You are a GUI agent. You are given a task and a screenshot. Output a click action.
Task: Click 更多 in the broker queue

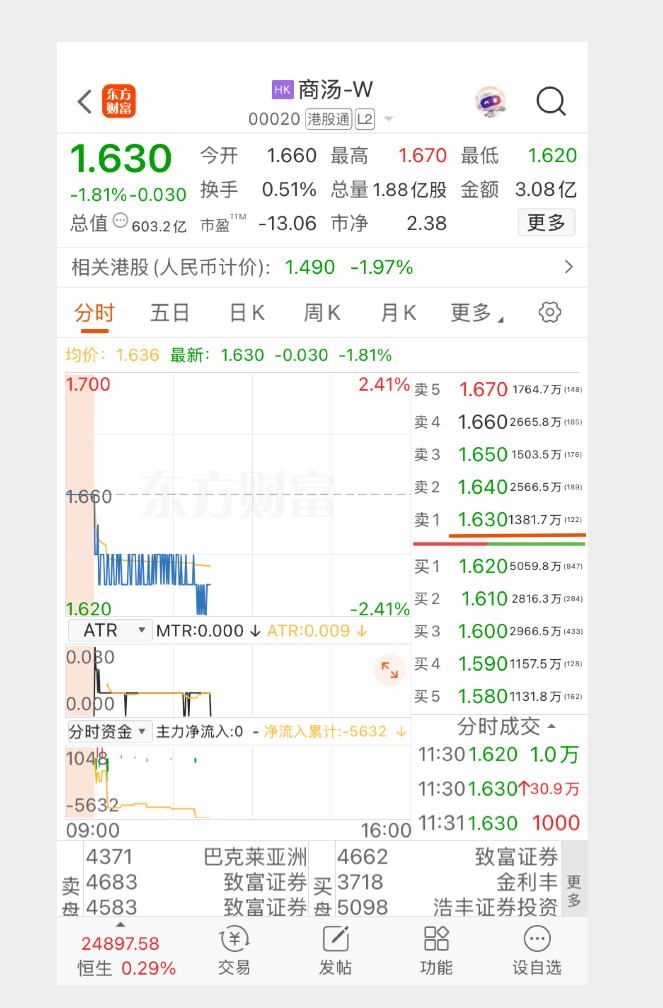(574, 890)
